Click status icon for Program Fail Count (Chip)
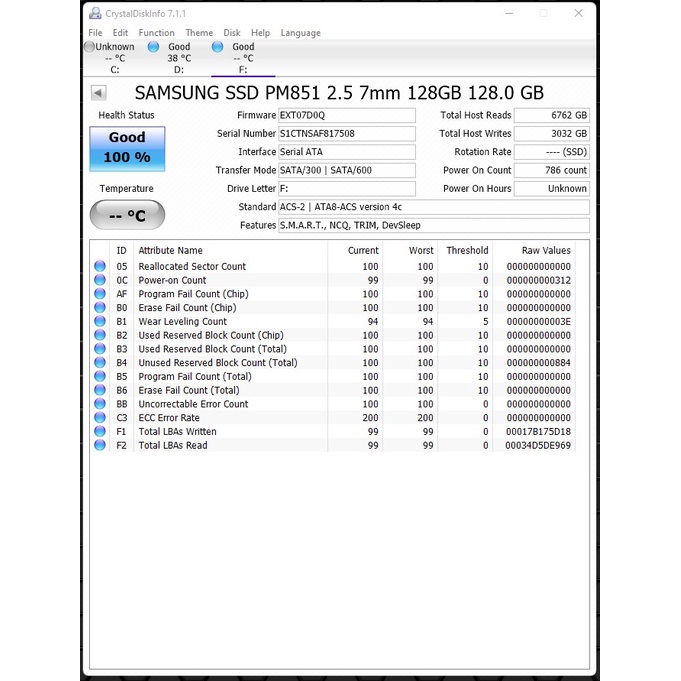This screenshot has width=681, height=681. pos(100,294)
